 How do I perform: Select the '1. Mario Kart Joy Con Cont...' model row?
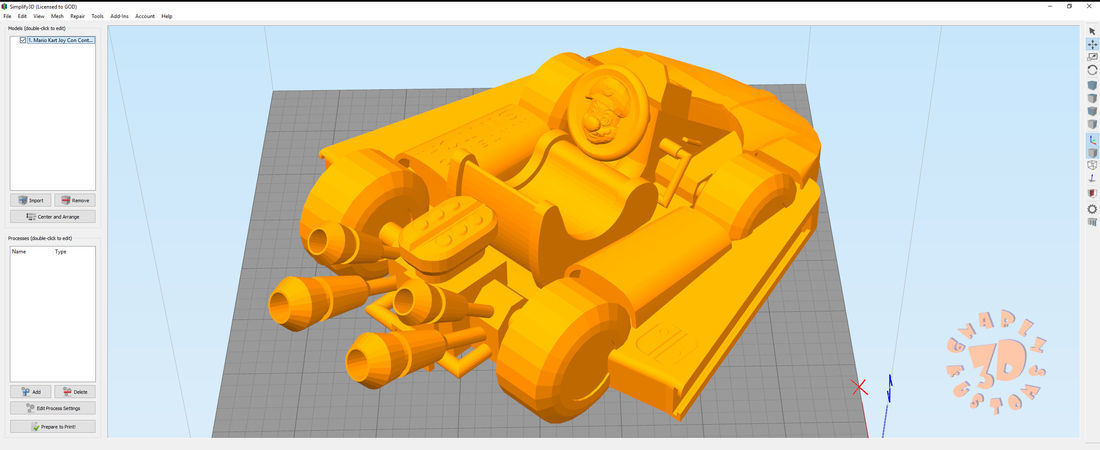pos(61,40)
